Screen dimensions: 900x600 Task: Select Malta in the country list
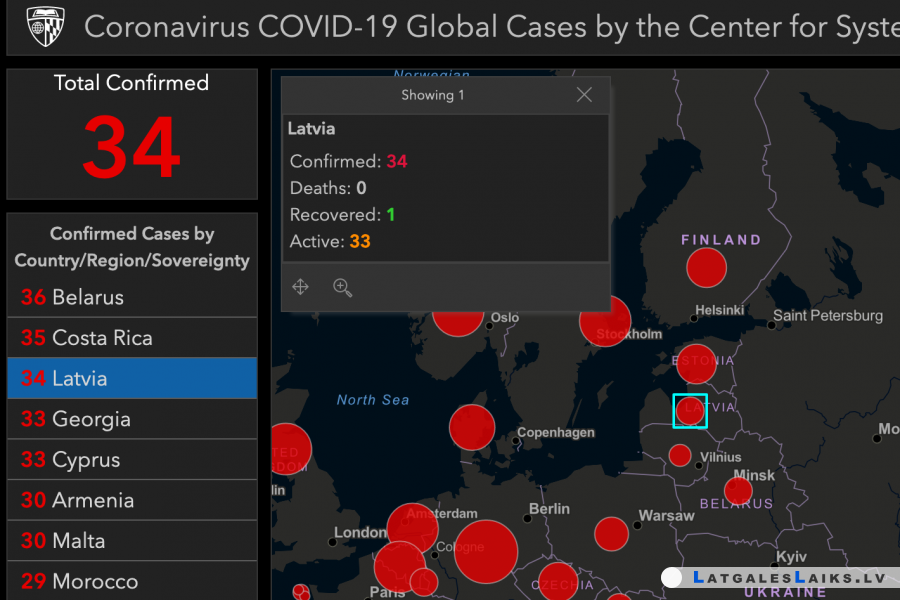coord(132,541)
